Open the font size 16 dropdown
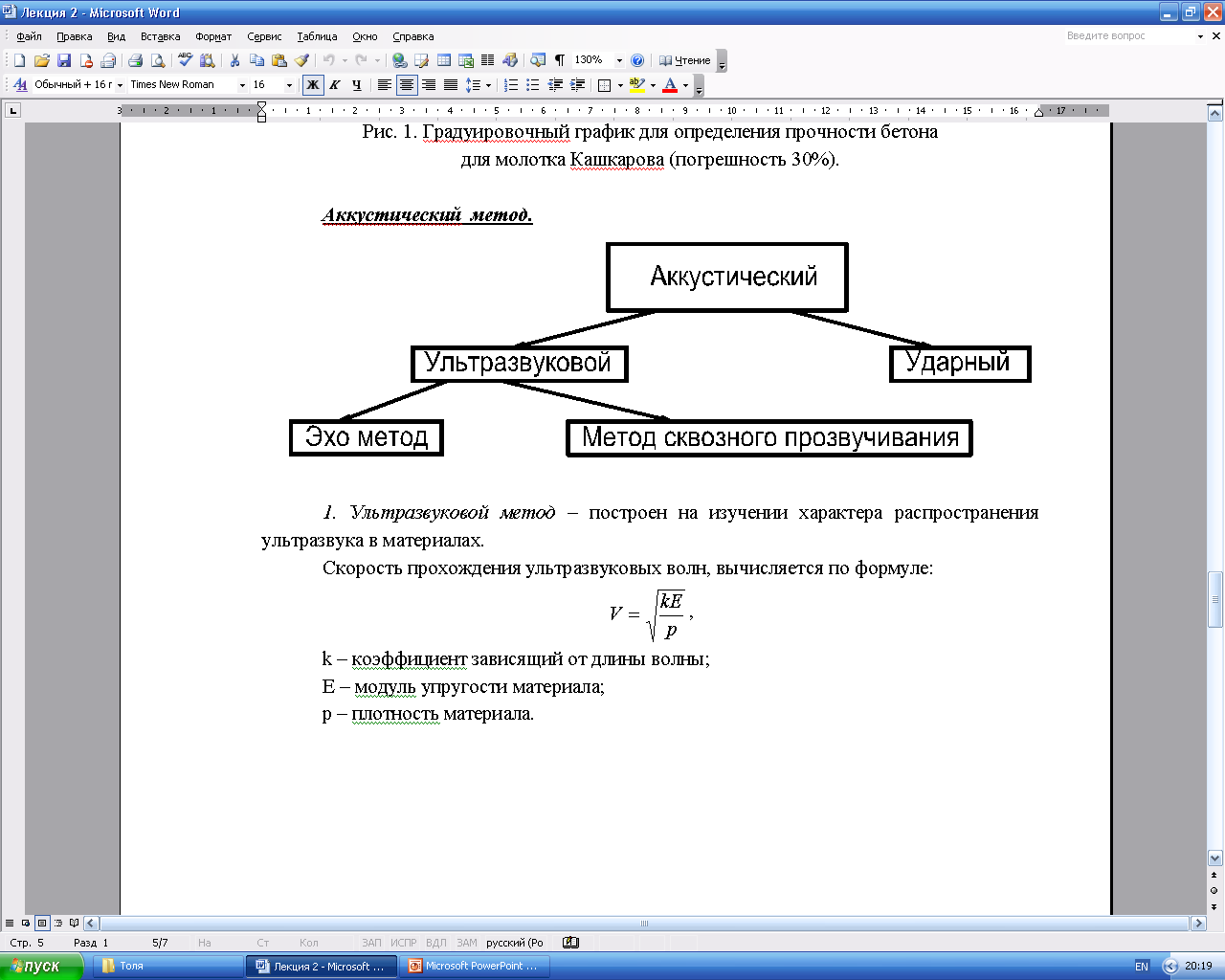Image resolution: width=1225 pixels, height=980 pixels. click(290, 85)
